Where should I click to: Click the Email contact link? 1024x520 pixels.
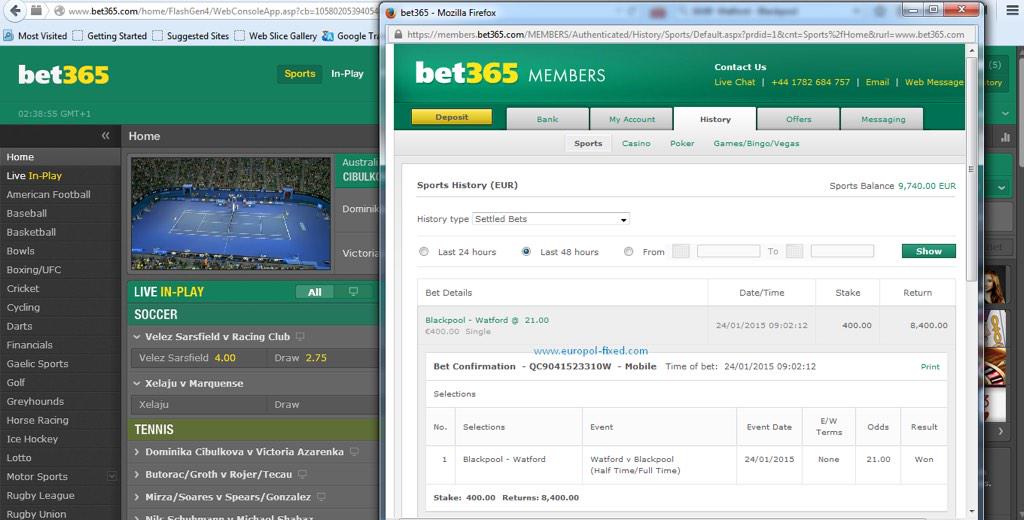coord(877,82)
